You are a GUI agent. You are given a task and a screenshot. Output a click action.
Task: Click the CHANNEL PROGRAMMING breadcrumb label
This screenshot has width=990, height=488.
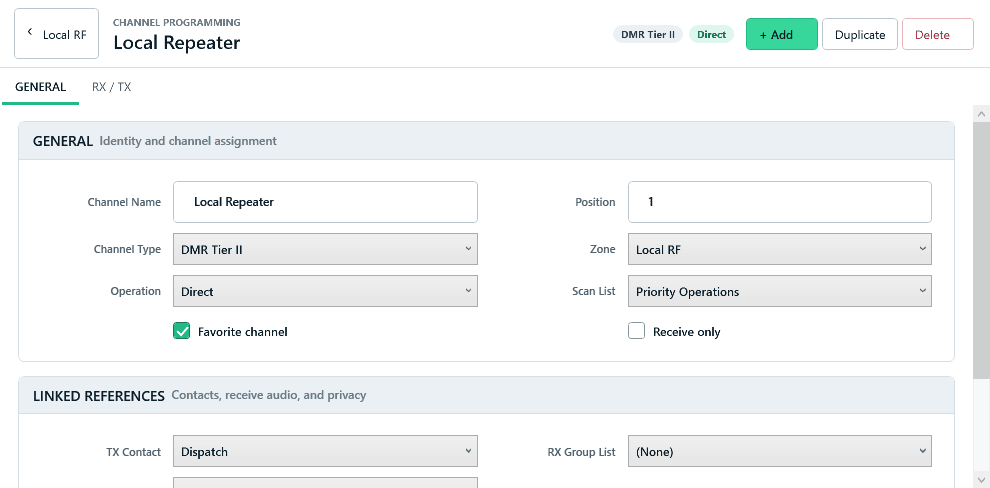tap(177, 22)
